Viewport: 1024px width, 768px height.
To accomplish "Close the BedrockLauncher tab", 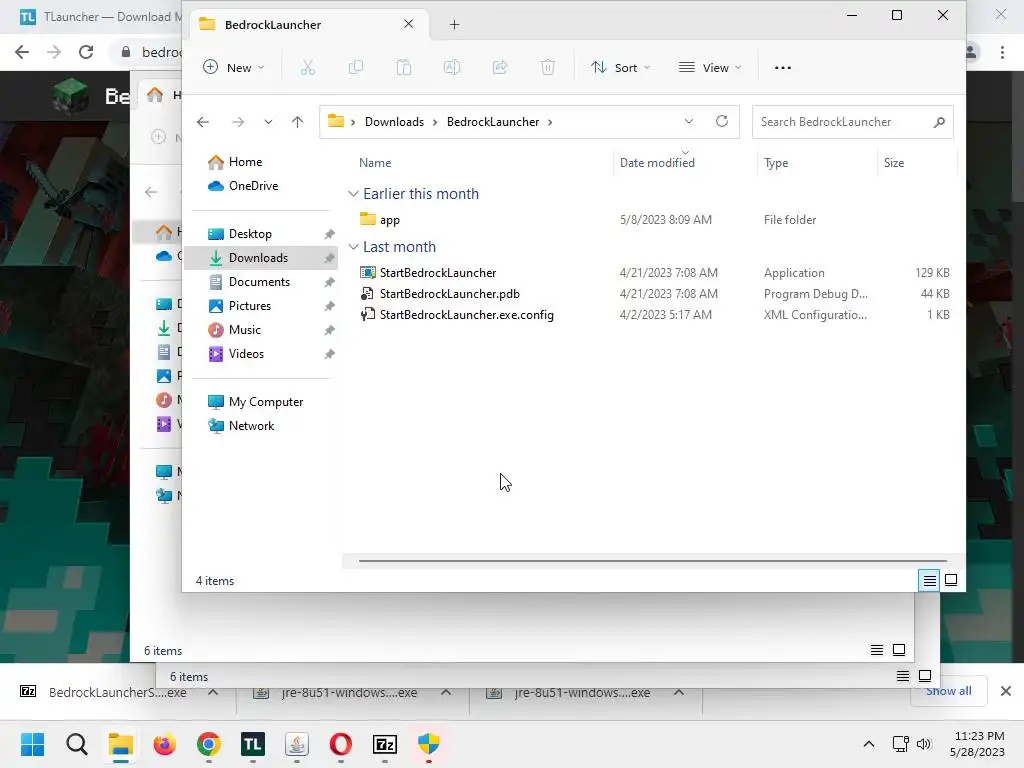I will (x=408, y=24).
